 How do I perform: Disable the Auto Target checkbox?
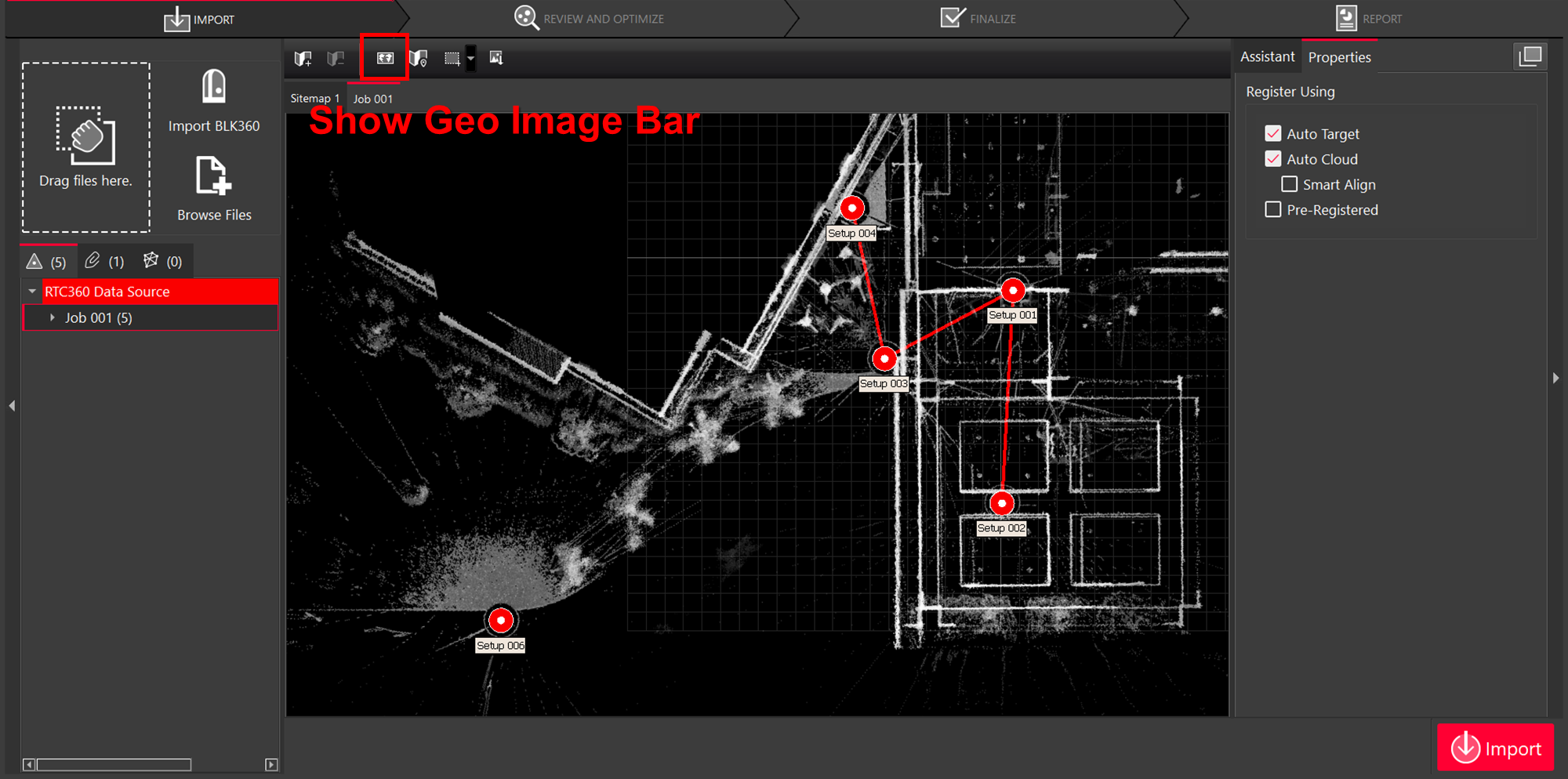[1272, 133]
